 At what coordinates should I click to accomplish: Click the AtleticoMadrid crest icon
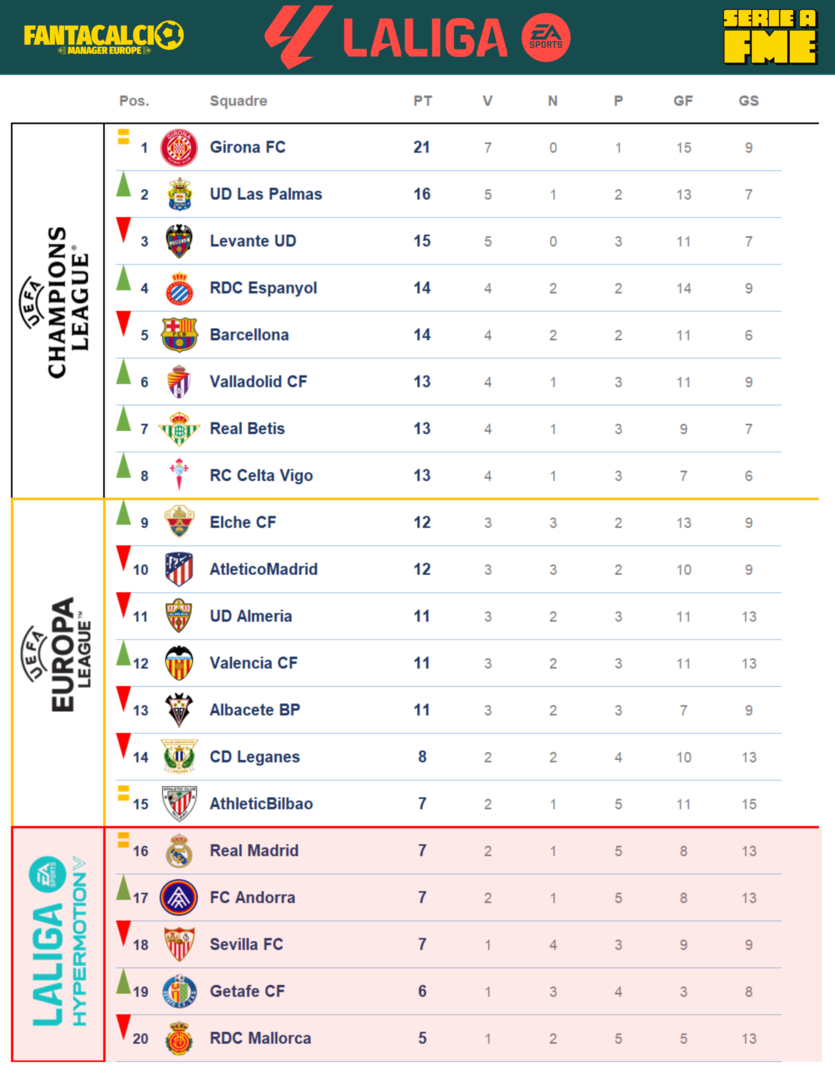click(179, 569)
